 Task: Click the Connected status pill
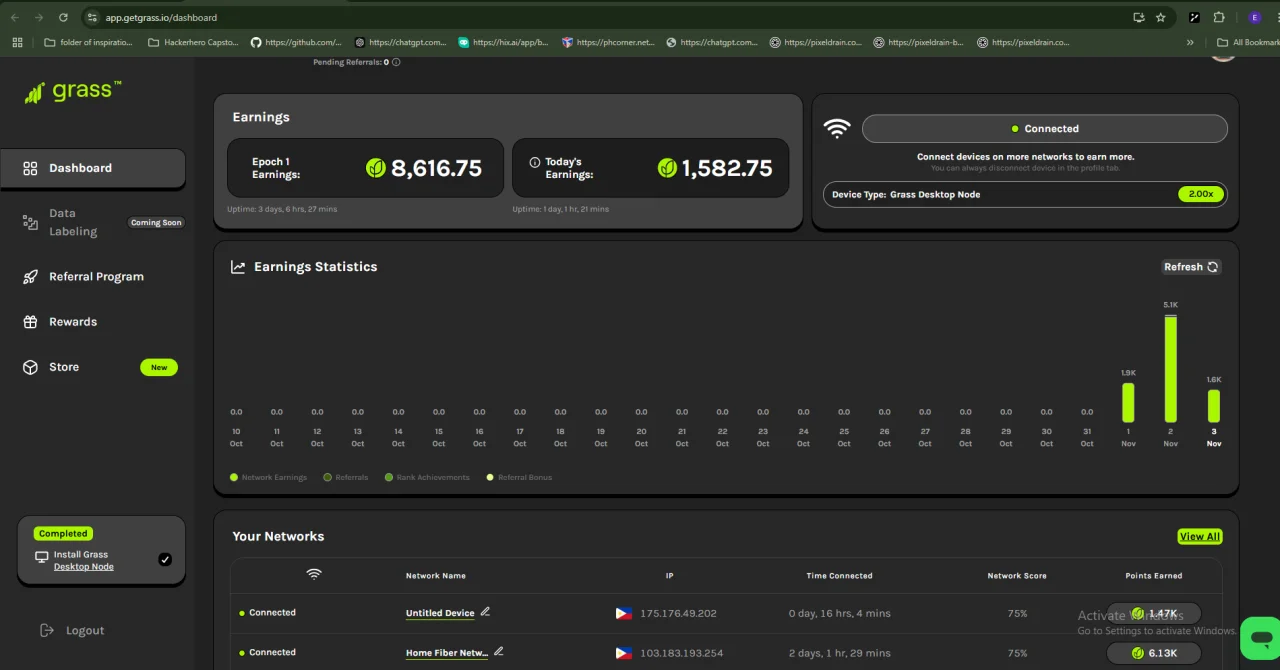tap(1044, 128)
